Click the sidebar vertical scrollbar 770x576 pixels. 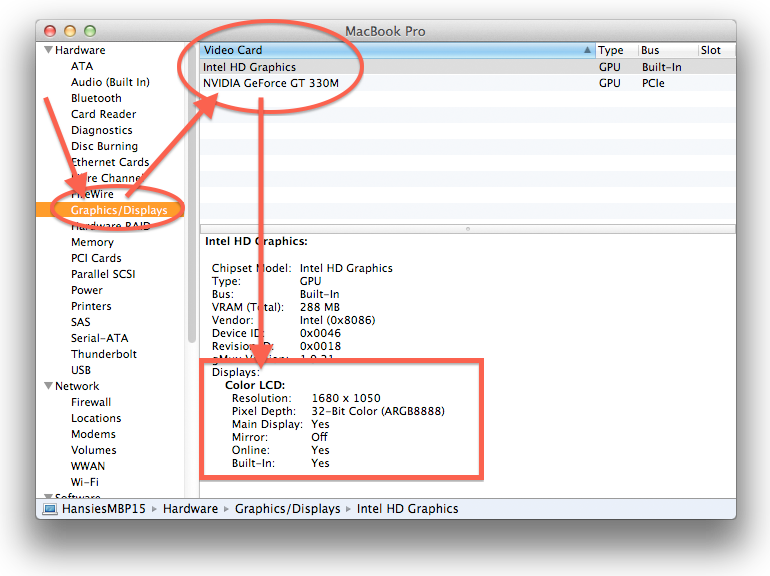[192, 192]
